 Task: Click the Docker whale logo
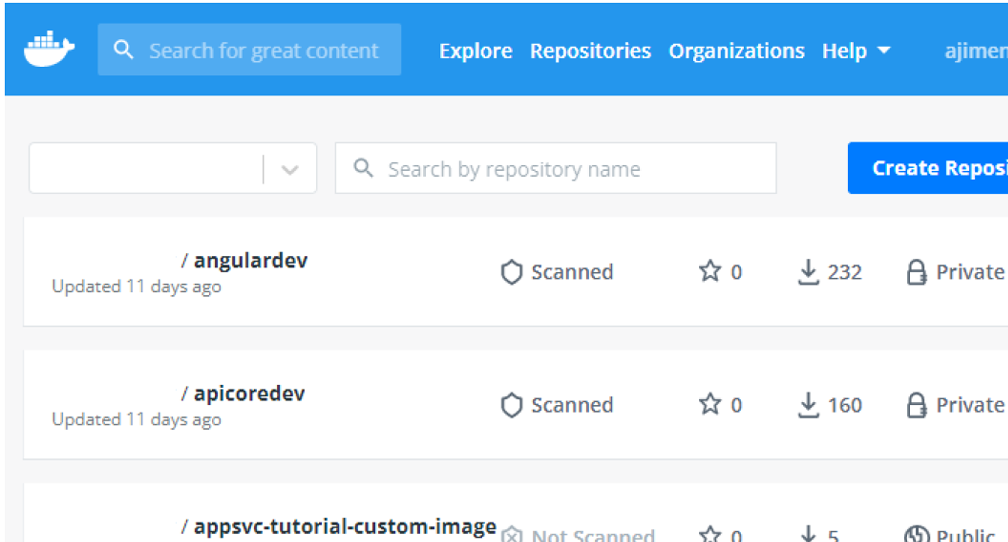(x=49, y=50)
